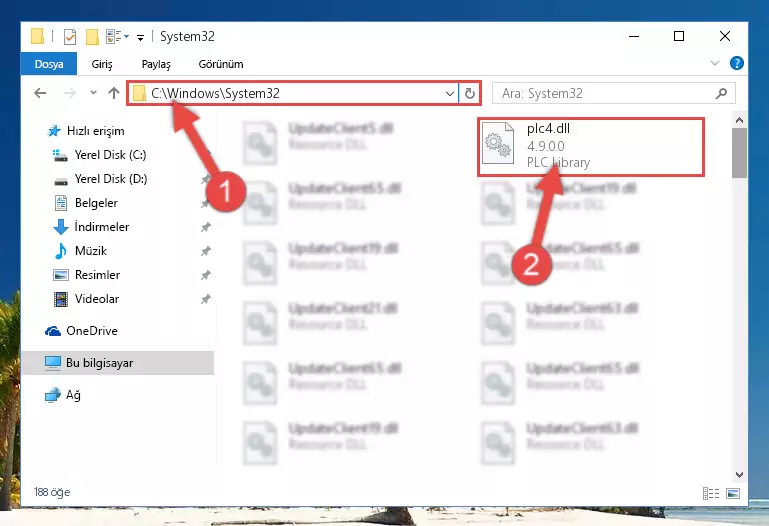The image size is (769, 526).
Task: Click the Properties quick access icon
Action: pos(70,37)
